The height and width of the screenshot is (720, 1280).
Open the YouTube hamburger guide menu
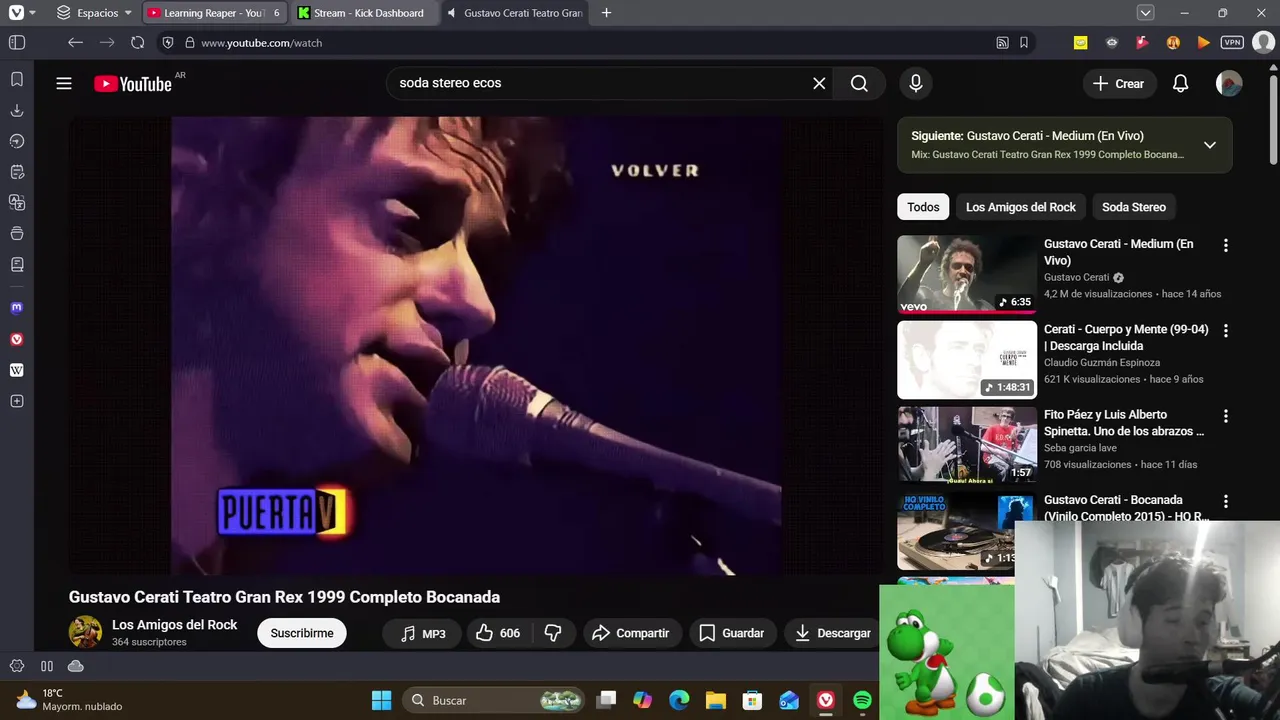coord(64,83)
